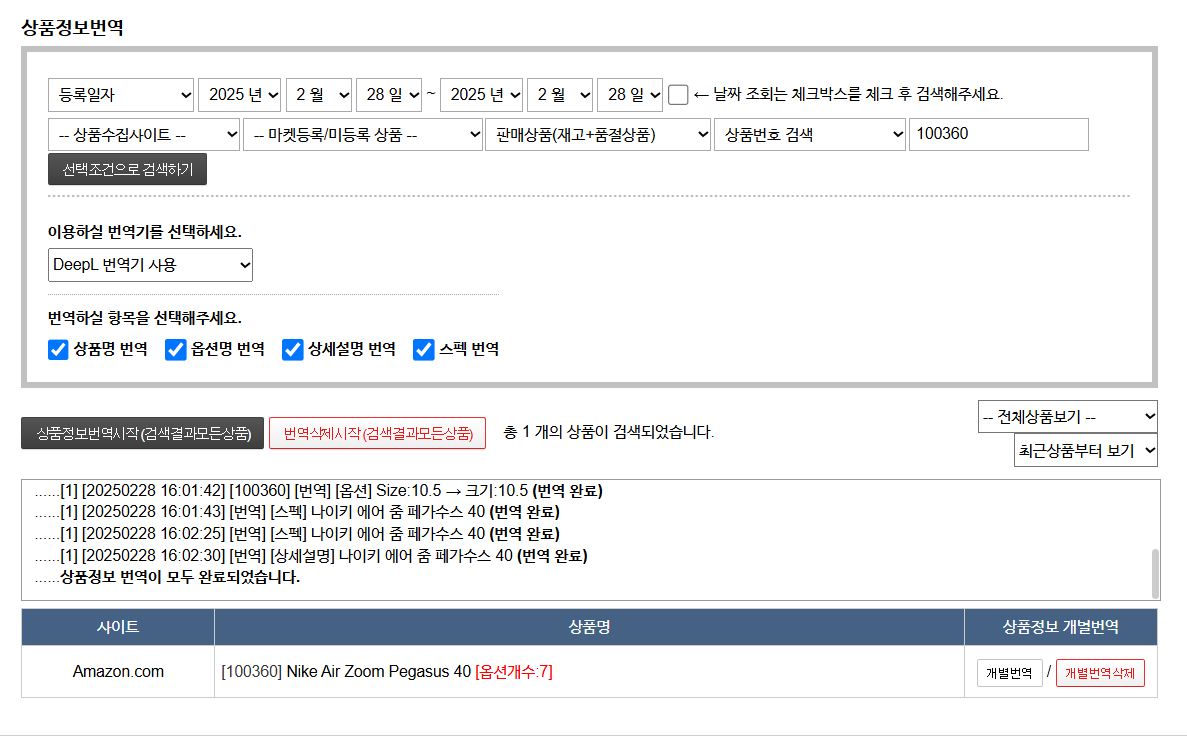
Task: Uncheck 상품명 번역 checkbox
Action: [x=58, y=349]
